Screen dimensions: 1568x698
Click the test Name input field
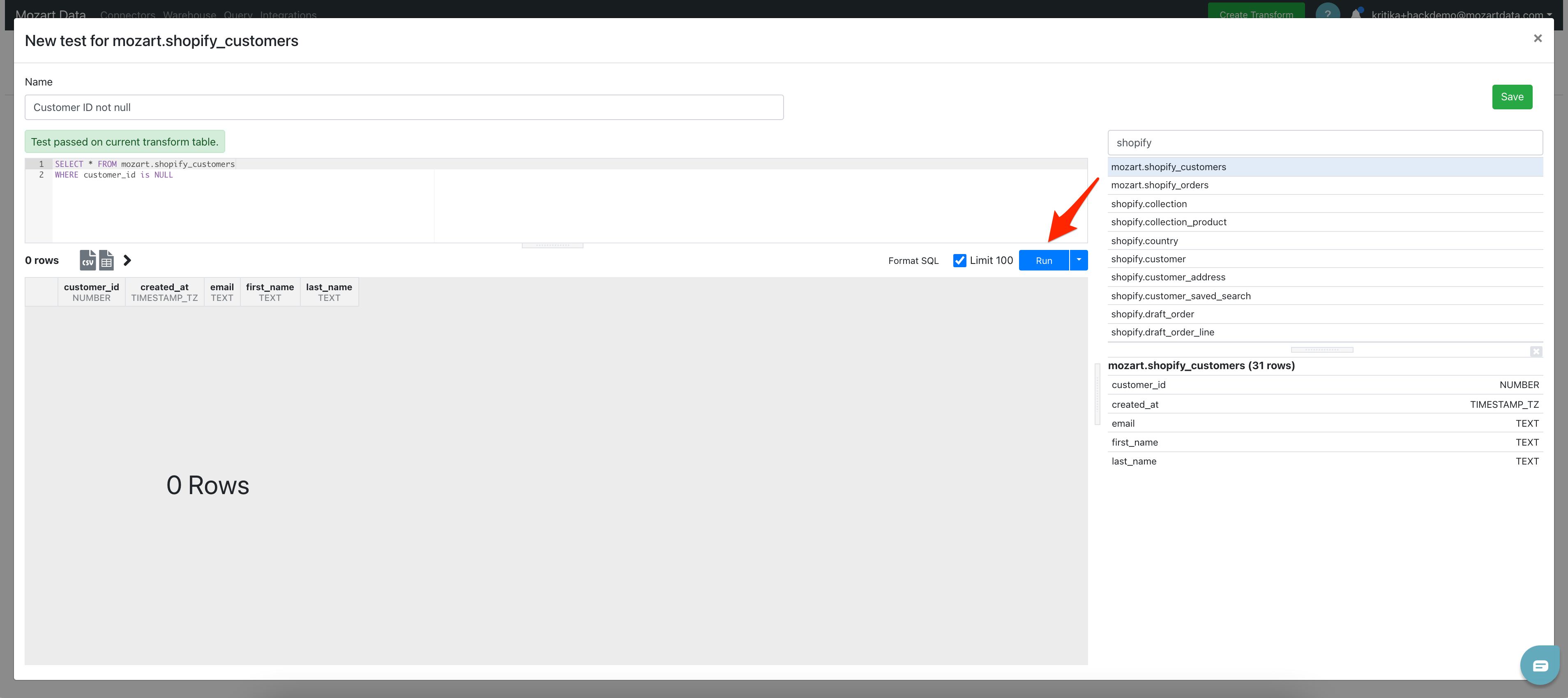coord(404,107)
